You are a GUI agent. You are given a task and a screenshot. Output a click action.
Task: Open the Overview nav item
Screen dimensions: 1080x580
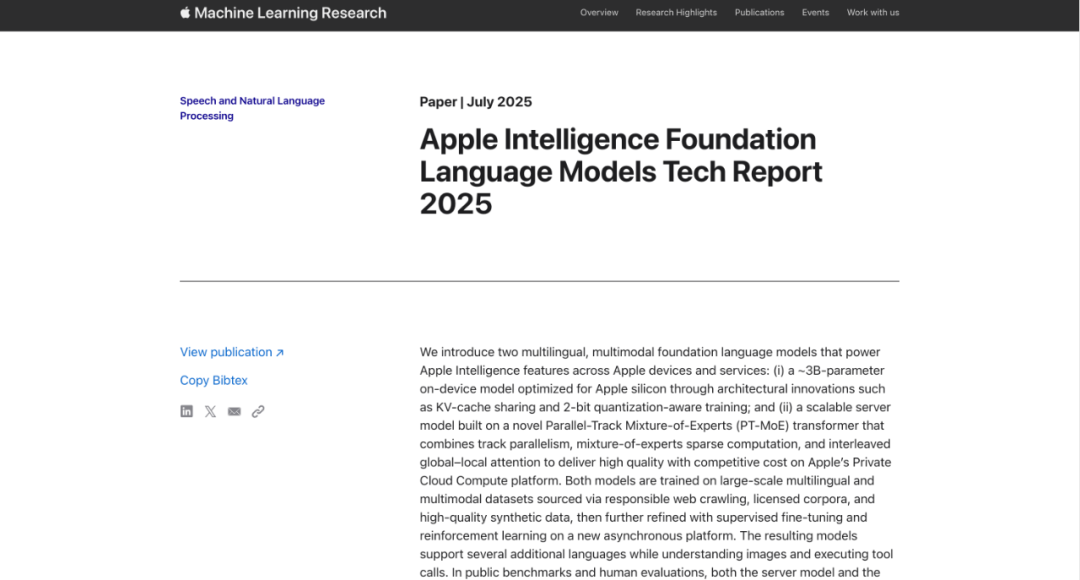[599, 12]
